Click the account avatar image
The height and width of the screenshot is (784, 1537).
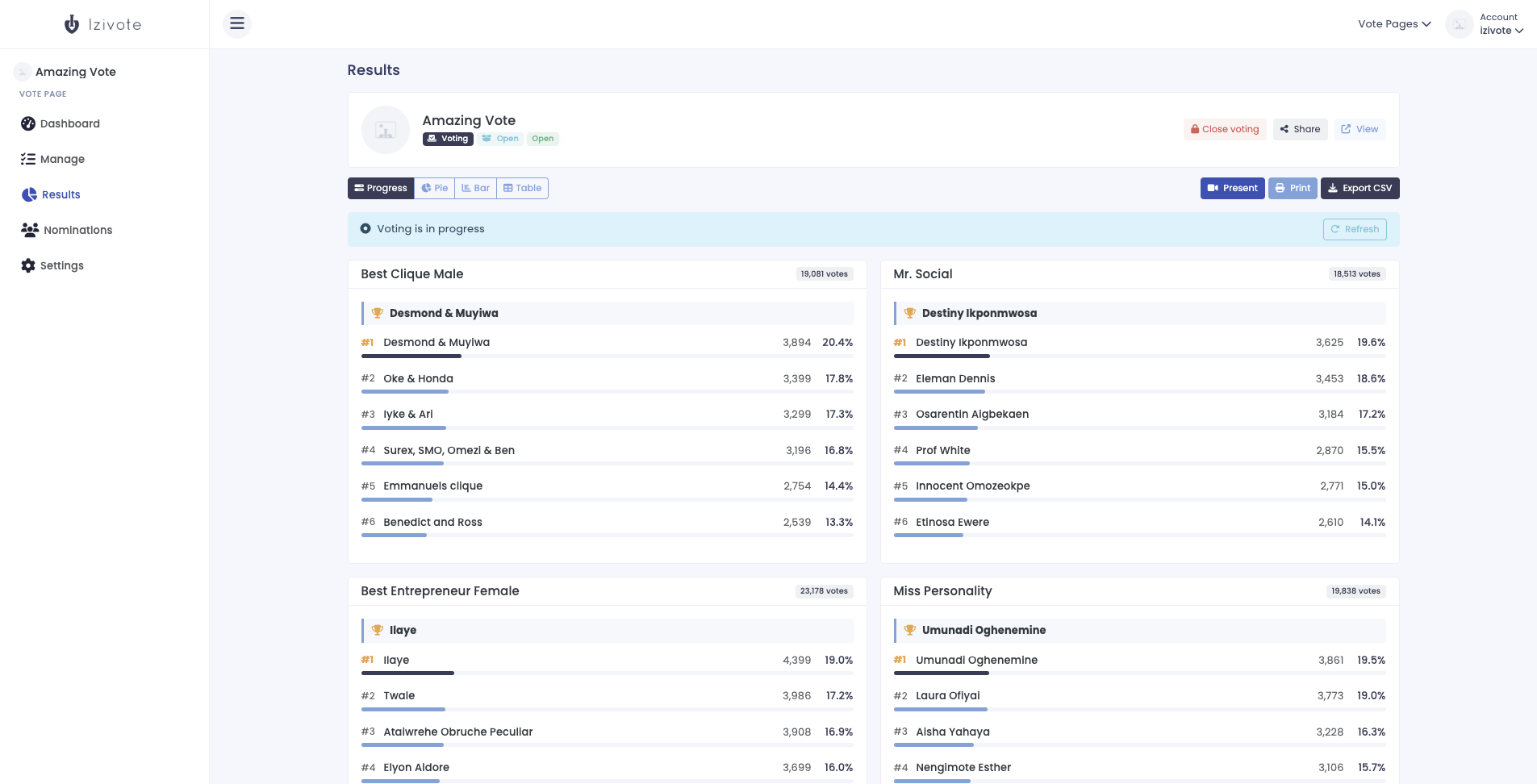(1459, 24)
